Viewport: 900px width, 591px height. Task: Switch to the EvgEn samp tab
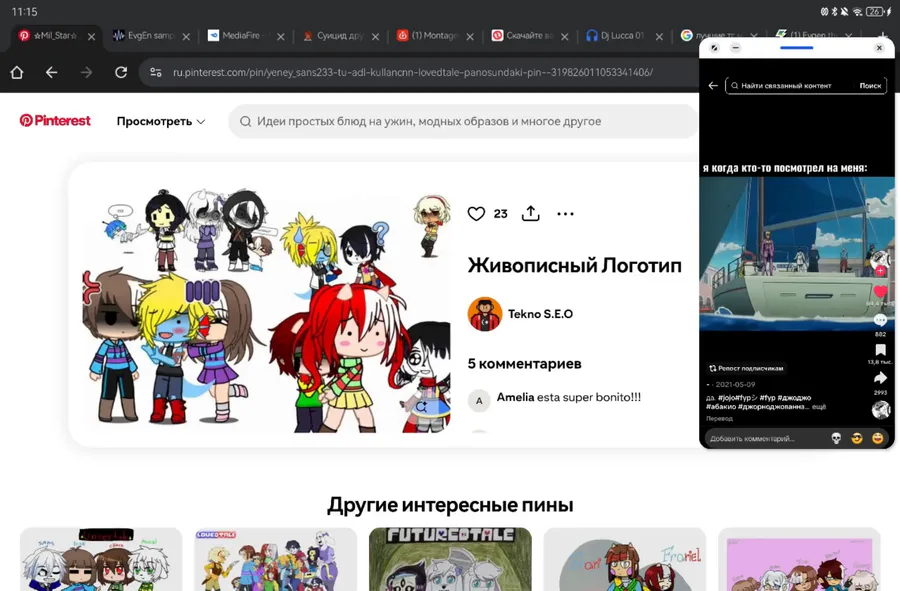pyautogui.click(x=145, y=36)
